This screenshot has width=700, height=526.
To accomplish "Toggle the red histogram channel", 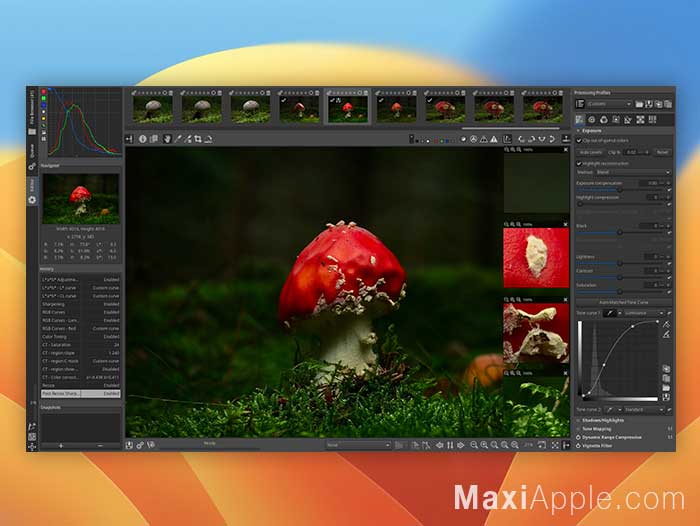I will pos(44,92).
